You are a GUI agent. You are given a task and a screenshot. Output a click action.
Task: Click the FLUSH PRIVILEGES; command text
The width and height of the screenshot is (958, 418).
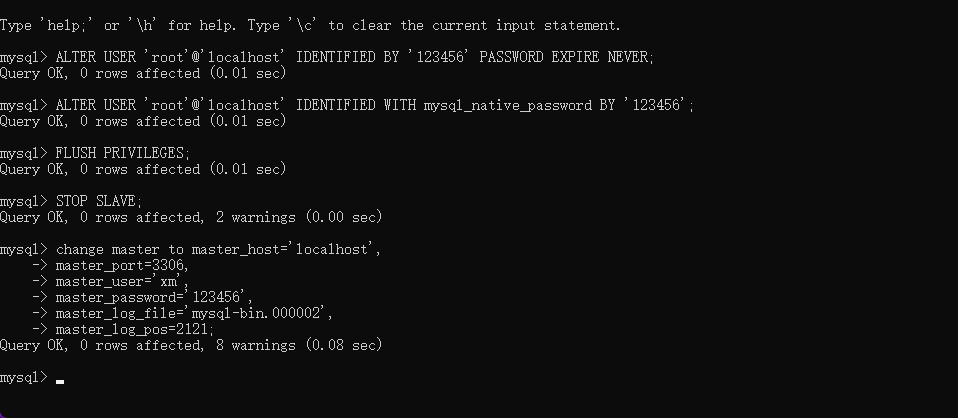(122, 153)
